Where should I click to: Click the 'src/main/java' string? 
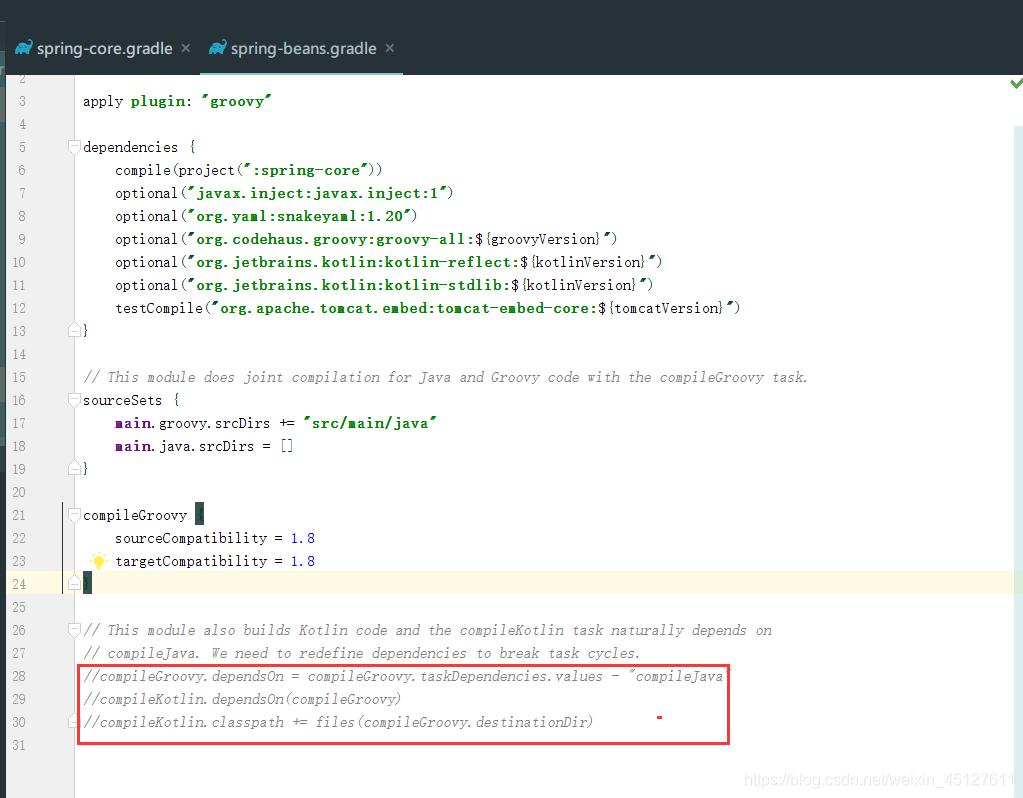(x=370, y=423)
